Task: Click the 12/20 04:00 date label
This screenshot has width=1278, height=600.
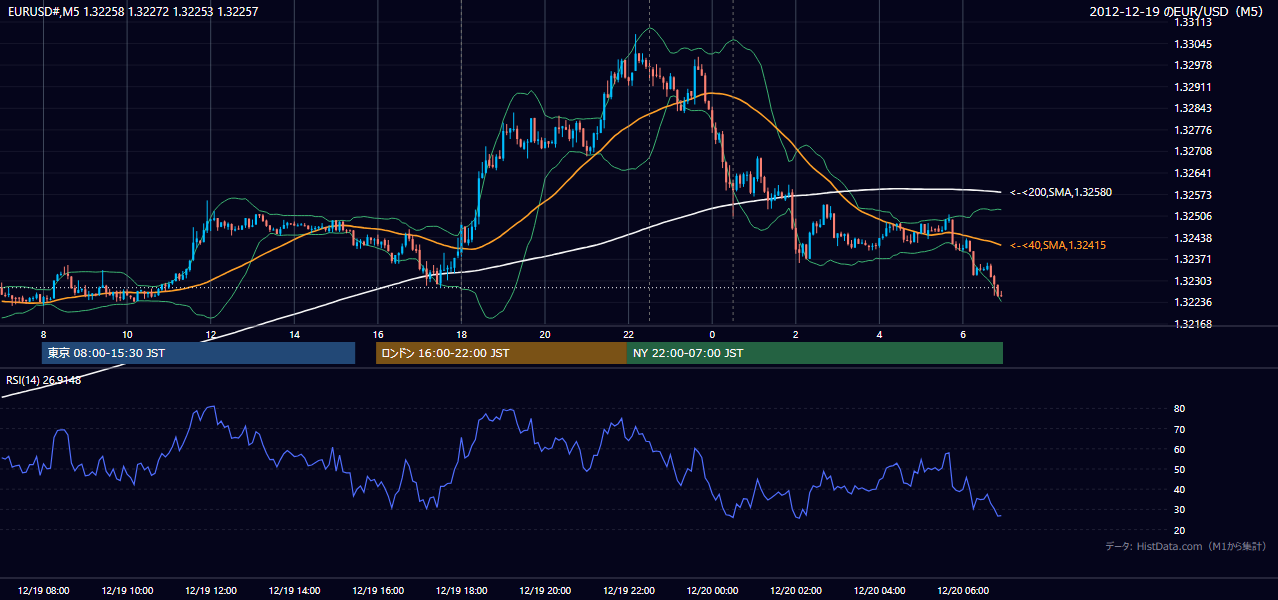Action: coord(879,590)
